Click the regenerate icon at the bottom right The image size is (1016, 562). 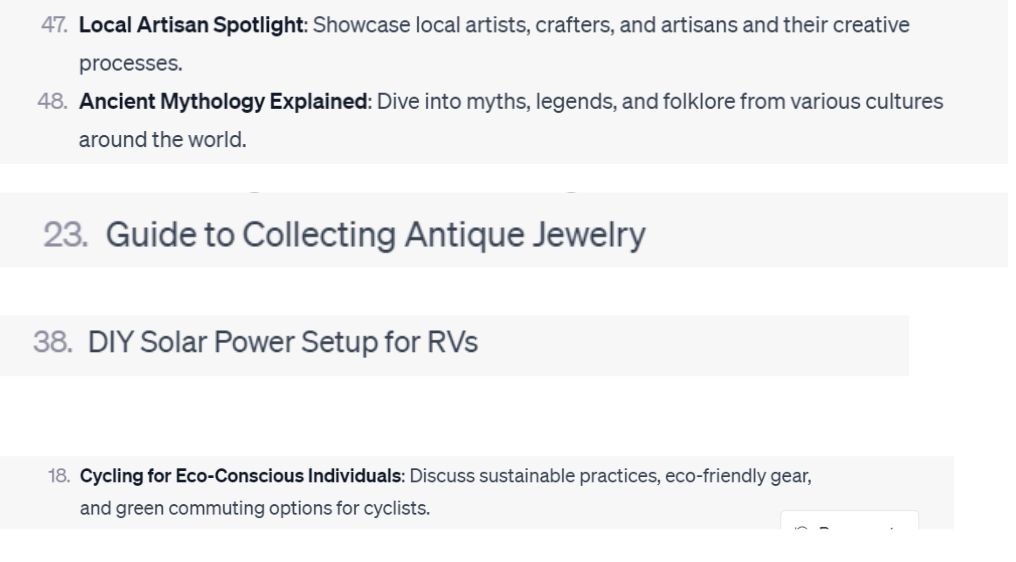pos(800,526)
